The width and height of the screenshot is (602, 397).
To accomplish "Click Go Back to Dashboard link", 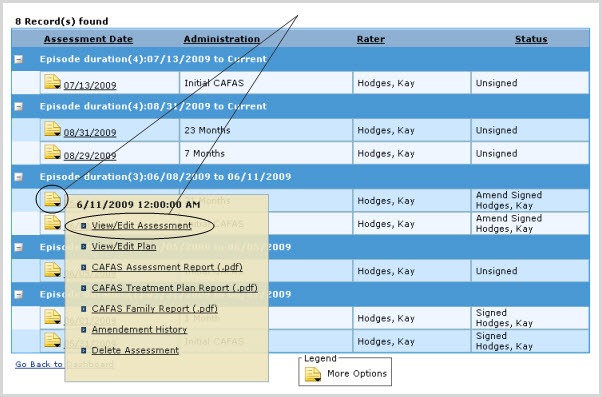I will tap(64, 364).
